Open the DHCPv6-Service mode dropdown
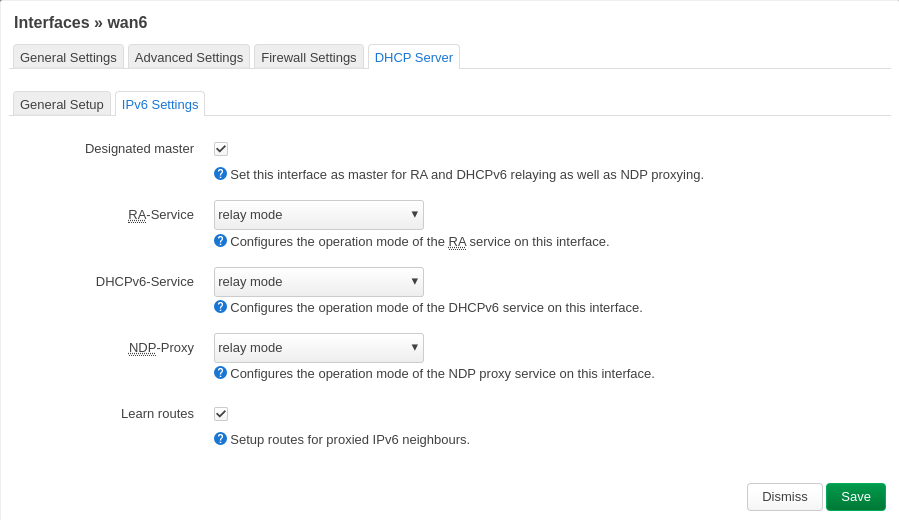Image resolution: width=899 pixels, height=520 pixels. coord(319,281)
